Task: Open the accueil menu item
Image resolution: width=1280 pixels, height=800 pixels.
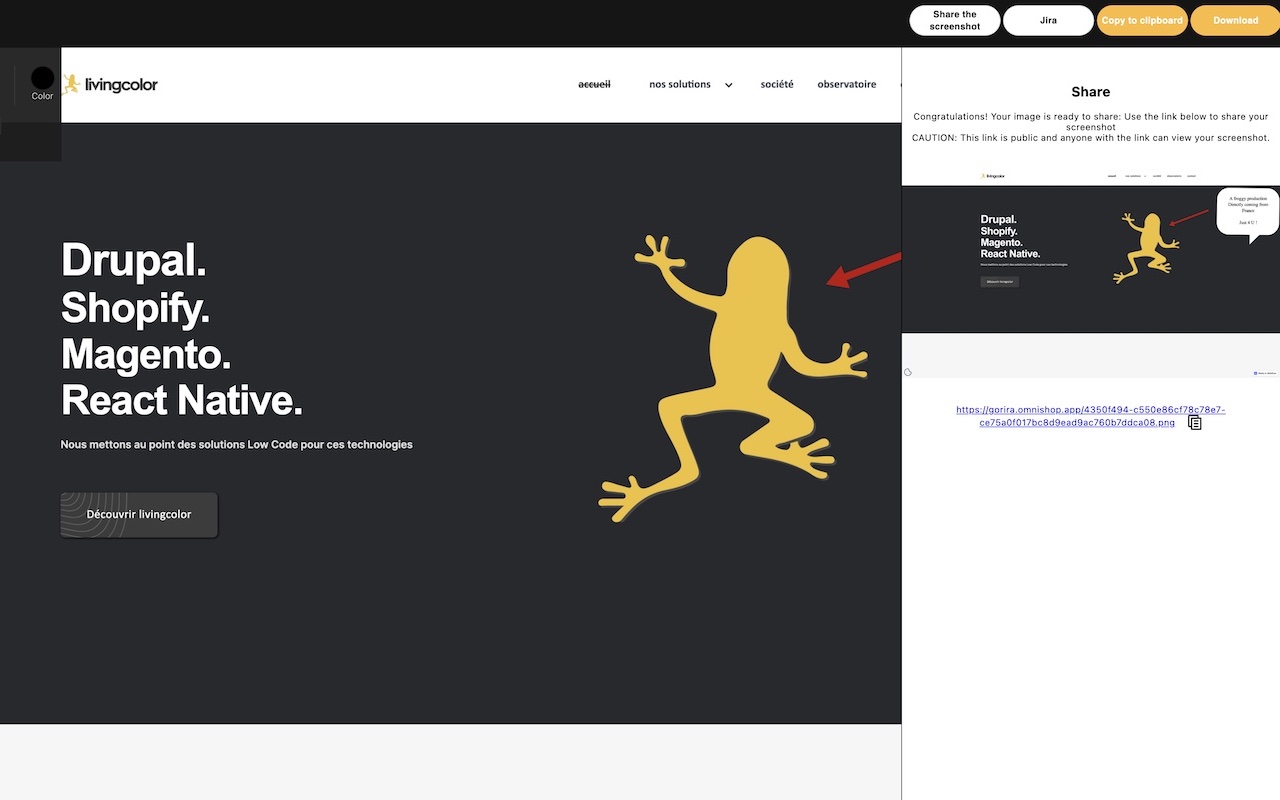Action: 594,84
